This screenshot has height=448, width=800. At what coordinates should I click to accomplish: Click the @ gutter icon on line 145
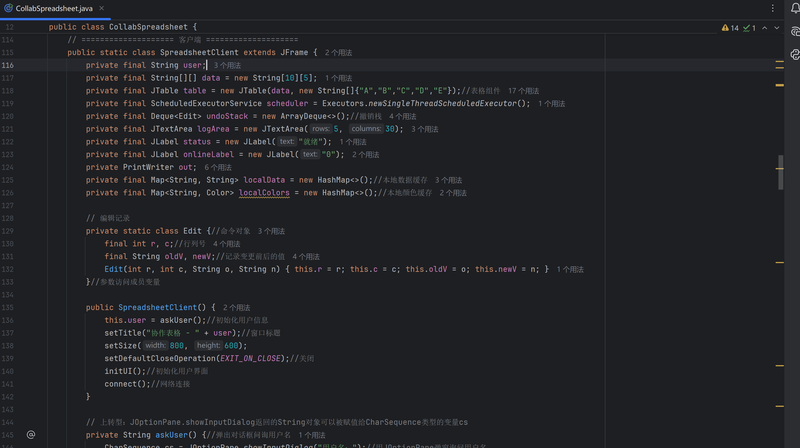(31, 435)
